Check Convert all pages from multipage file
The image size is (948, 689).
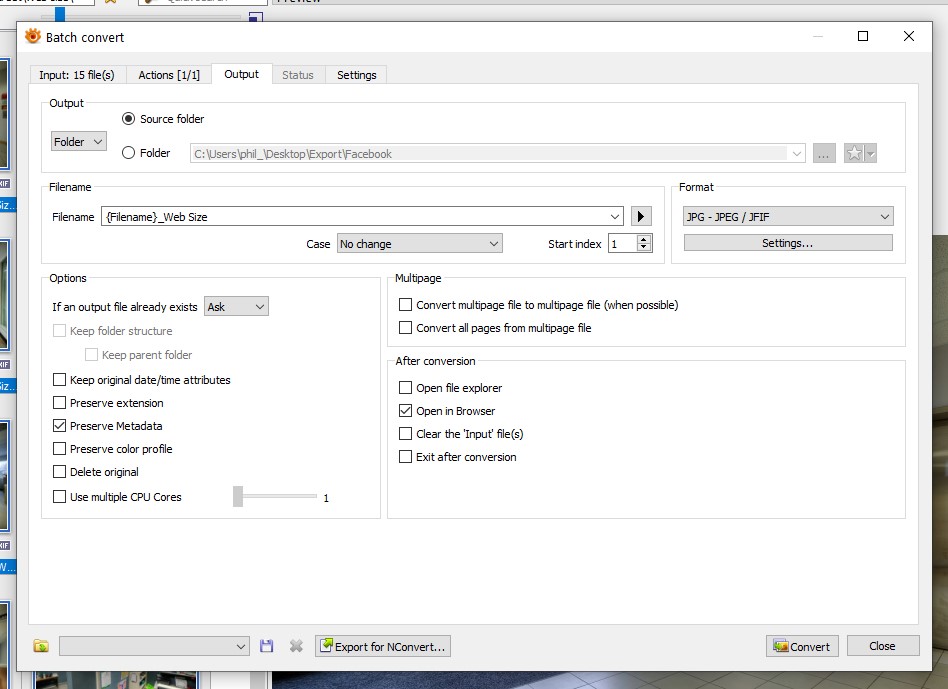[x=406, y=328]
